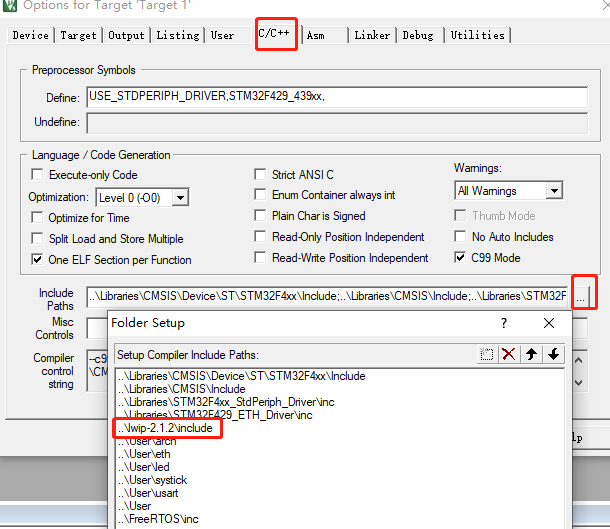Uncheck One ELF Section per Function
The width and height of the screenshot is (610, 529).
[37, 259]
